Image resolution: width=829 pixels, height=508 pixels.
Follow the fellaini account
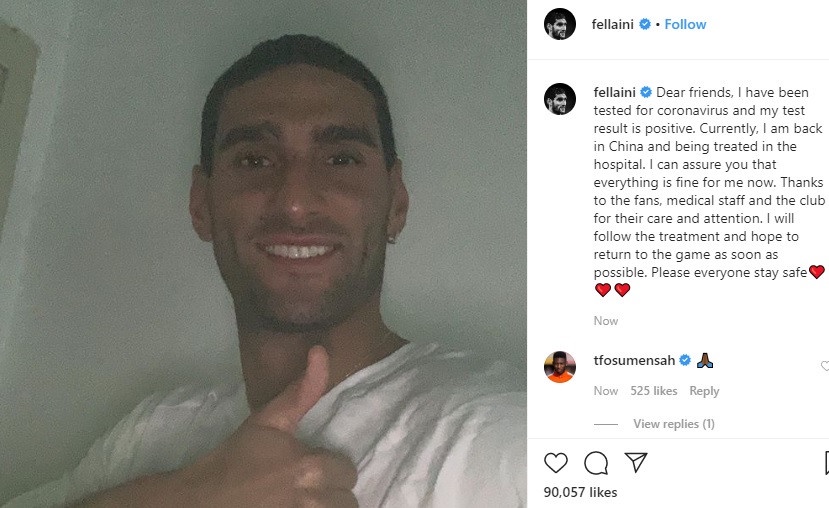tap(685, 24)
